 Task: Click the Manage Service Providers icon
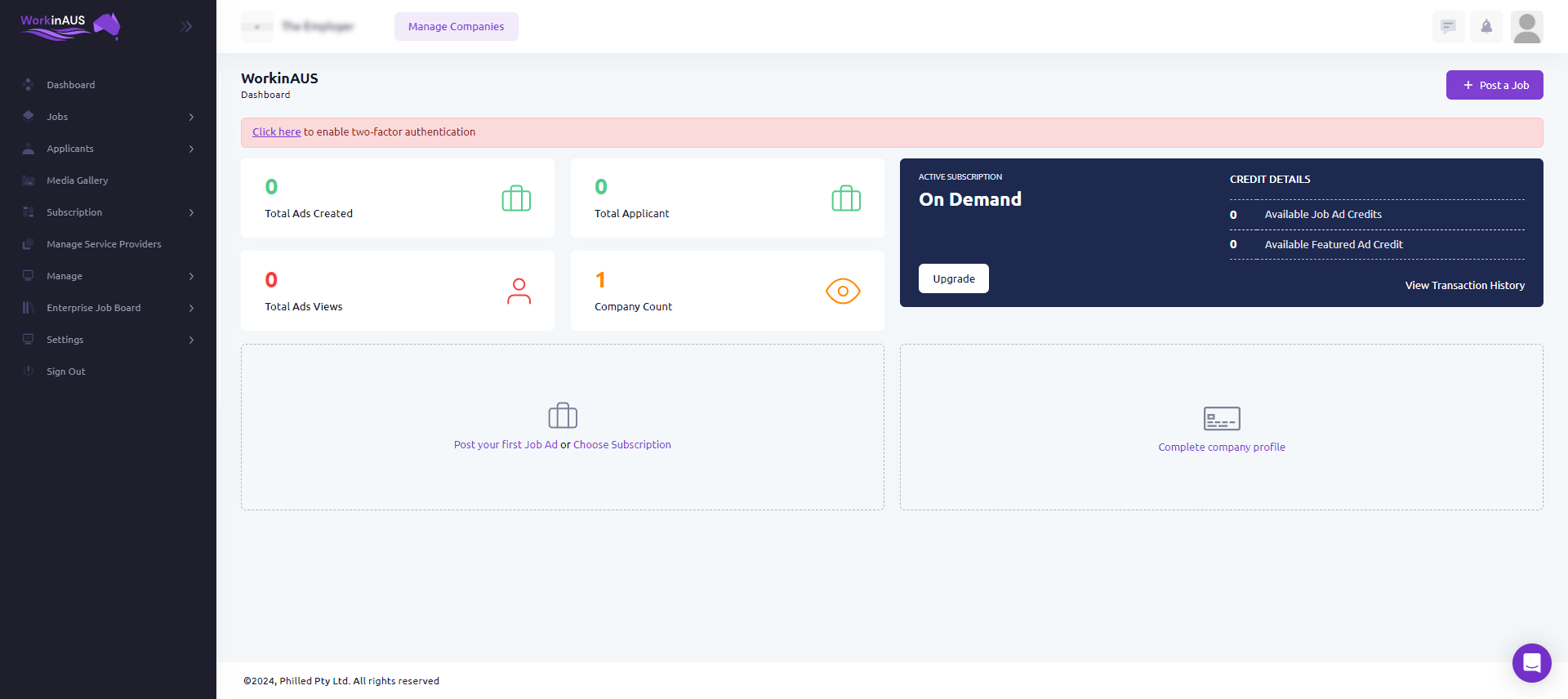click(29, 244)
